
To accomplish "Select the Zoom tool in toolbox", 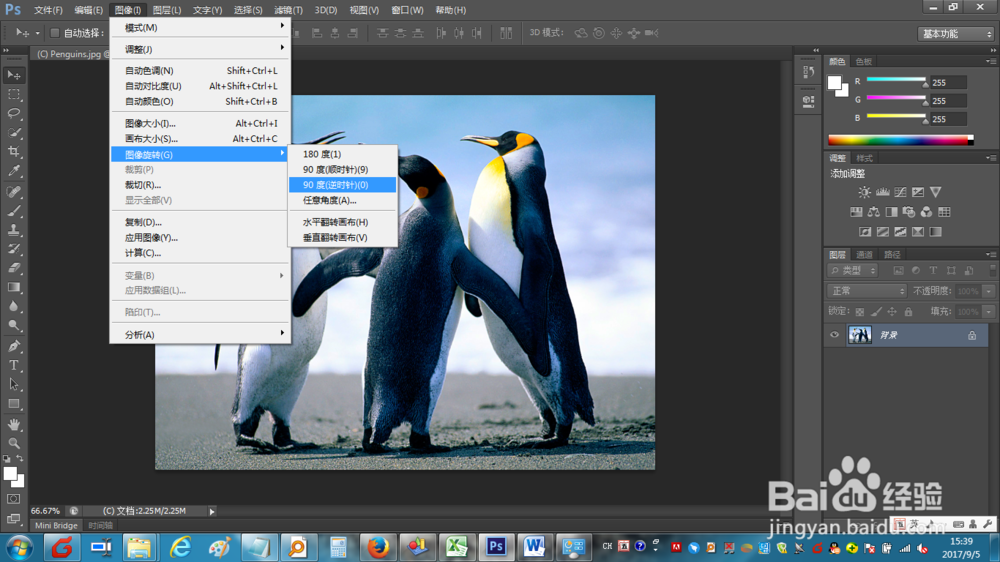I will tap(13, 443).
